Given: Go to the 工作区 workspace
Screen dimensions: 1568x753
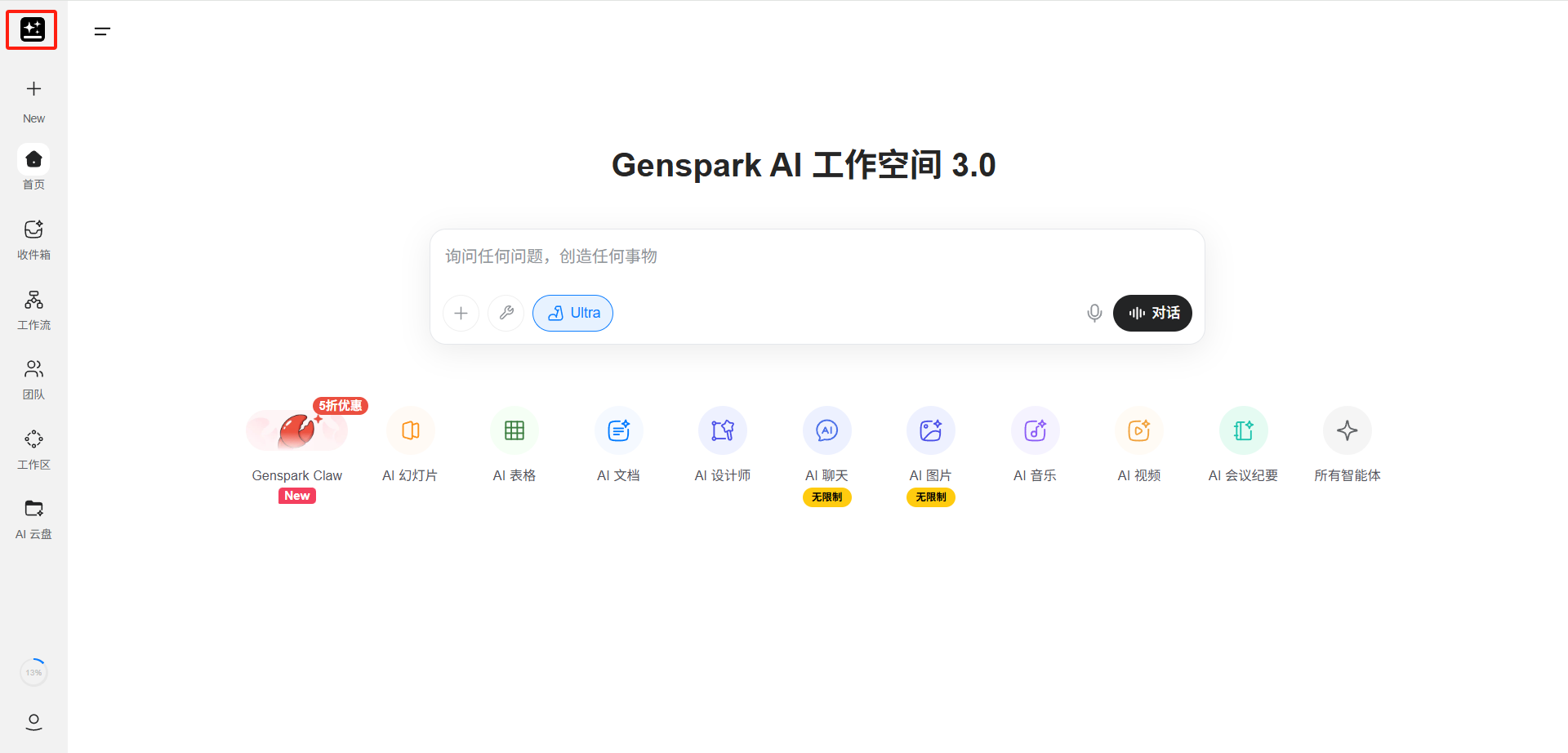Looking at the screenshot, I should pos(33,449).
